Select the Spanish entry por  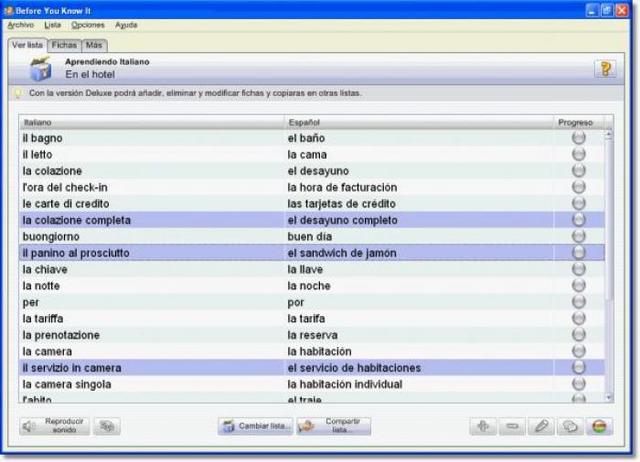click(296, 303)
